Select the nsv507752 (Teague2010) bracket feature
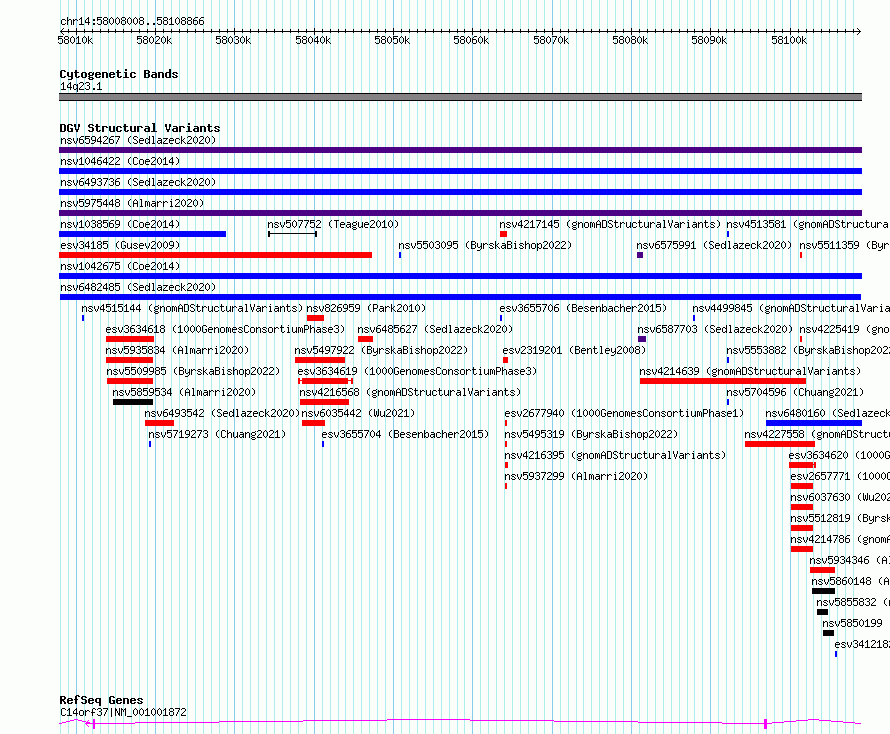 (292, 234)
